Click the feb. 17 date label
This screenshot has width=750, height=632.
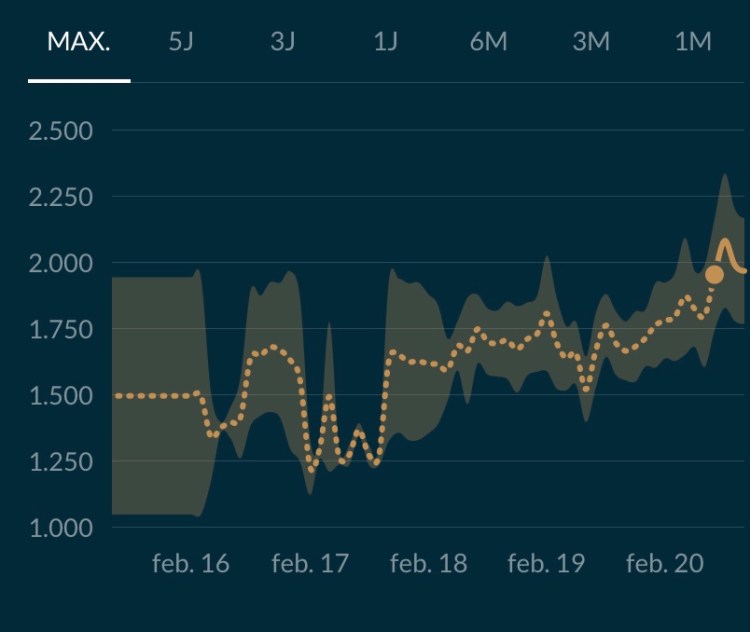pos(310,564)
